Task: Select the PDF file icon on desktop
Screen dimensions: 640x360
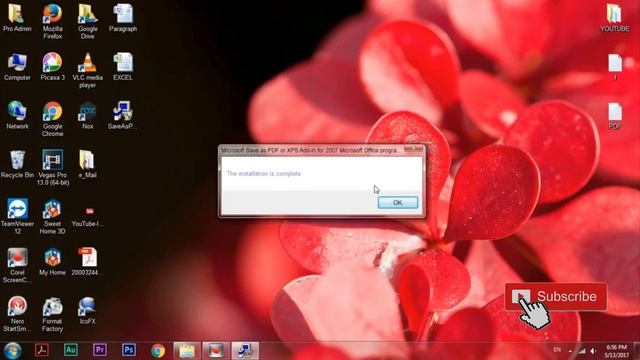Action: point(614,116)
